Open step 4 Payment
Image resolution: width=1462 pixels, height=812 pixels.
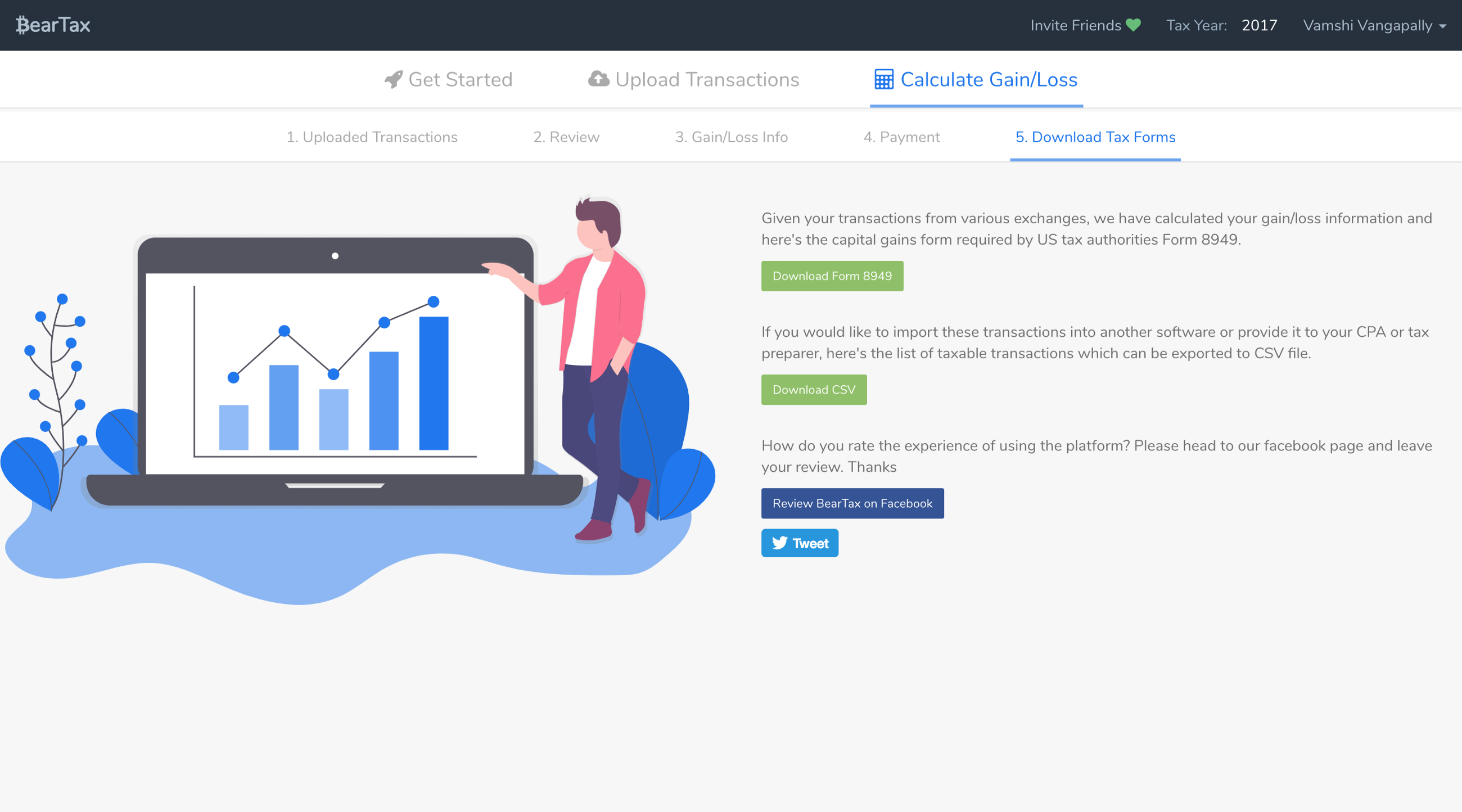click(x=901, y=137)
